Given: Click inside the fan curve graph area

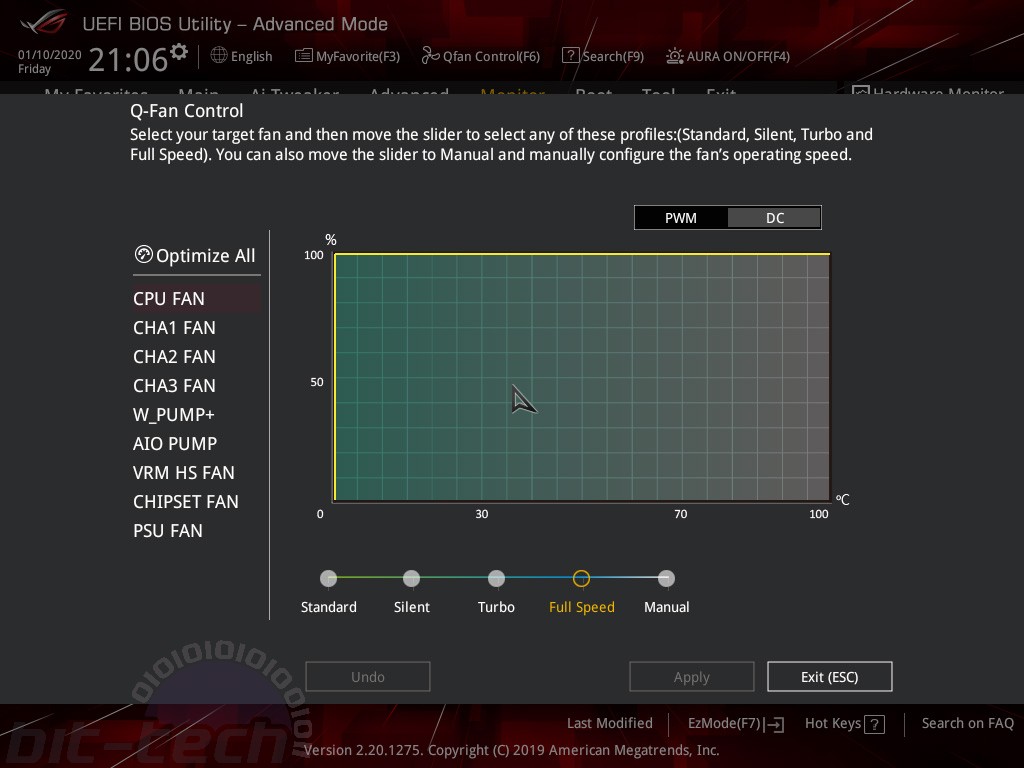Looking at the screenshot, I should (x=582, y=377).
